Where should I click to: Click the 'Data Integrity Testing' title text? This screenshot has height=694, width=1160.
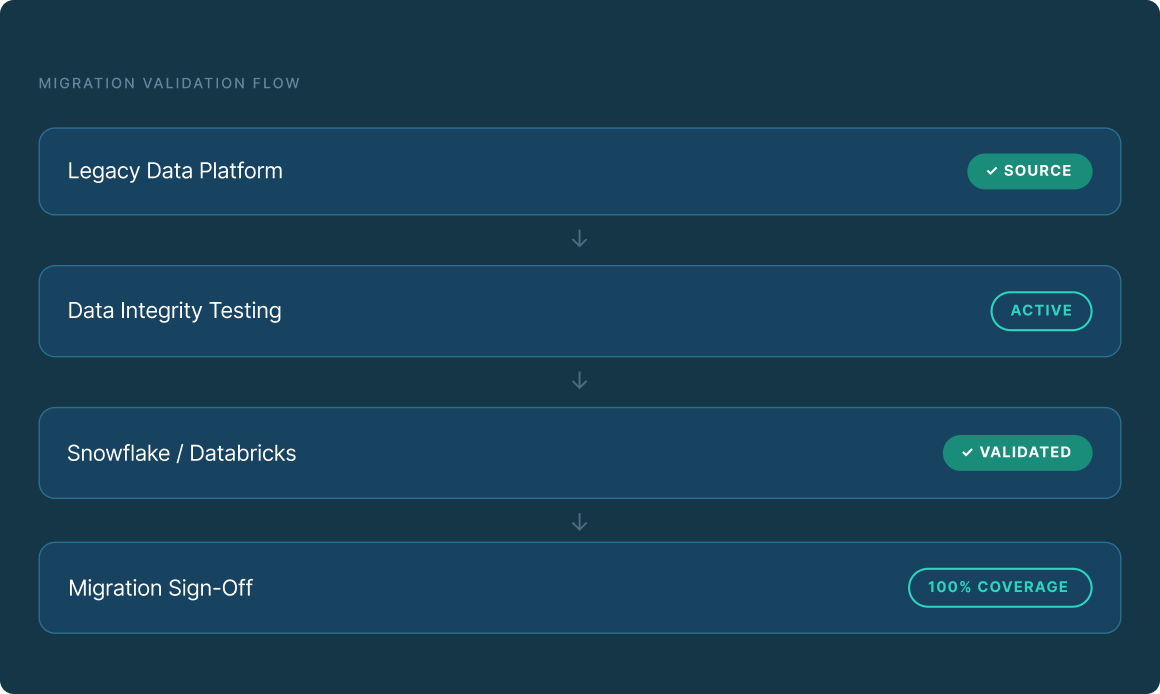click(174, 311)
